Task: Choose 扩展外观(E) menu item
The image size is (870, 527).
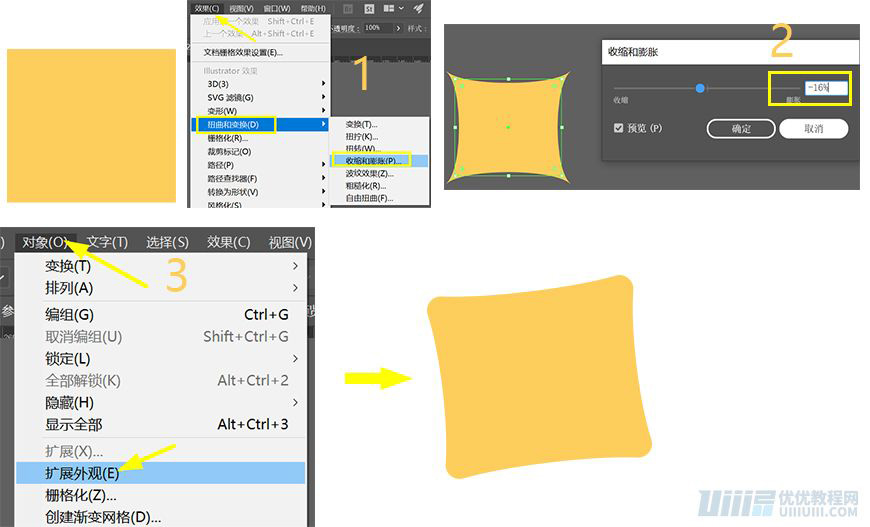Action: click(82, 473)
